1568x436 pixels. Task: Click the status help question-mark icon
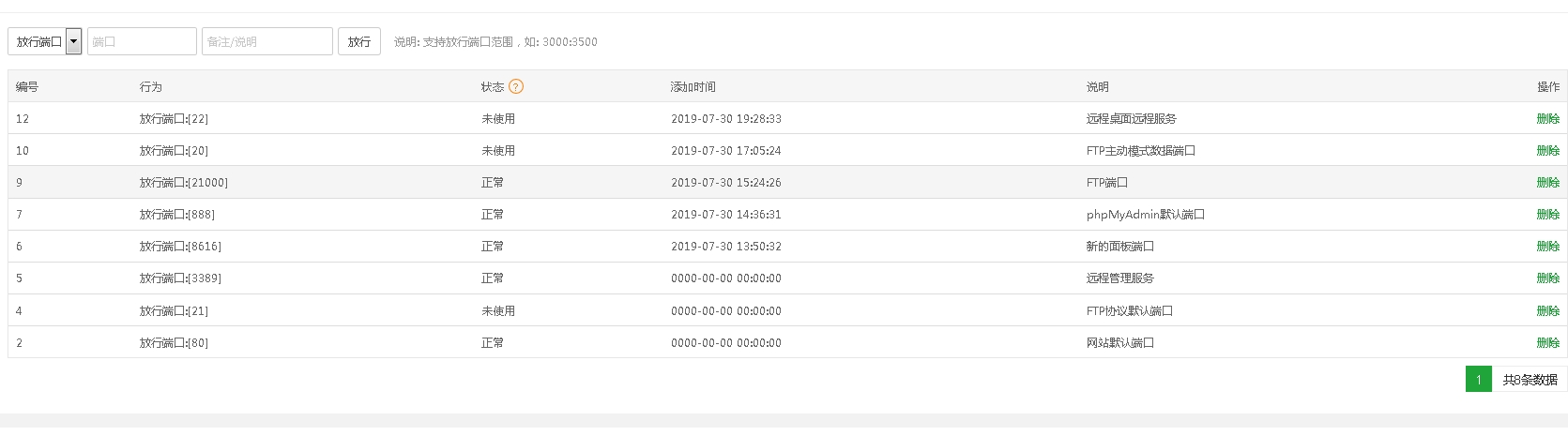[516, 86]
